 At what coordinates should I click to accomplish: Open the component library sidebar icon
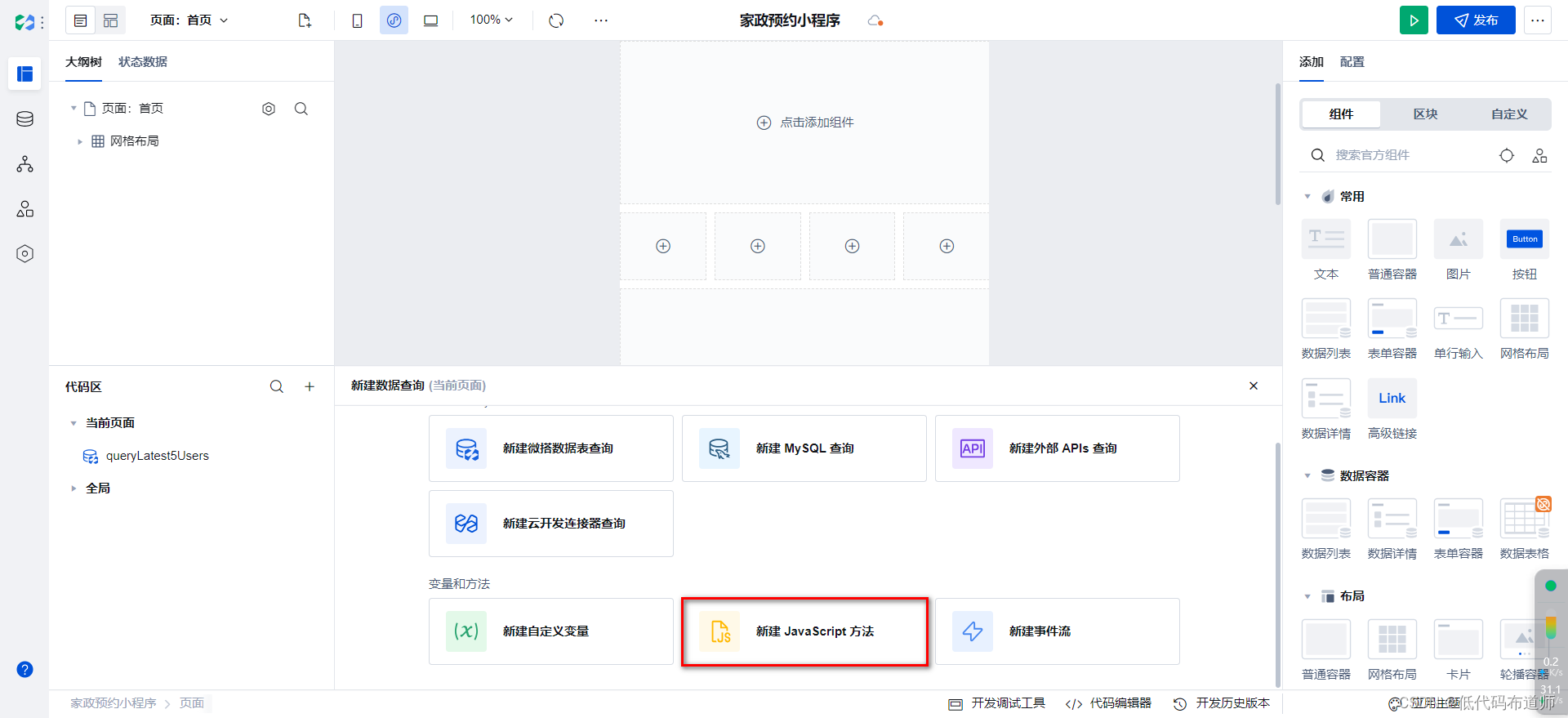pos(24,209)
